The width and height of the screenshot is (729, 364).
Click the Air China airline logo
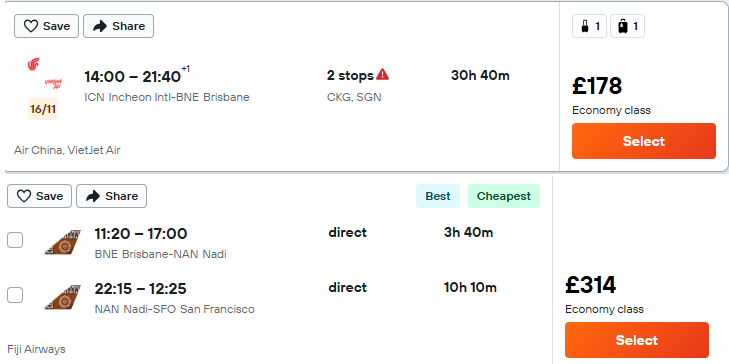[x=33, y=64]
